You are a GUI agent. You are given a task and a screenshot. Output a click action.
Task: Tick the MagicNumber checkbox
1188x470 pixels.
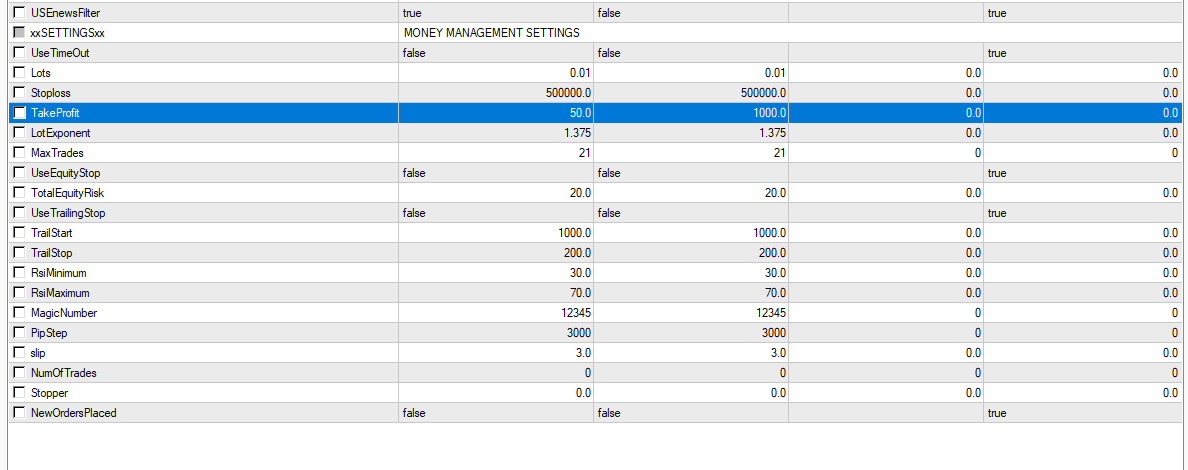click(x=20, y=313)
